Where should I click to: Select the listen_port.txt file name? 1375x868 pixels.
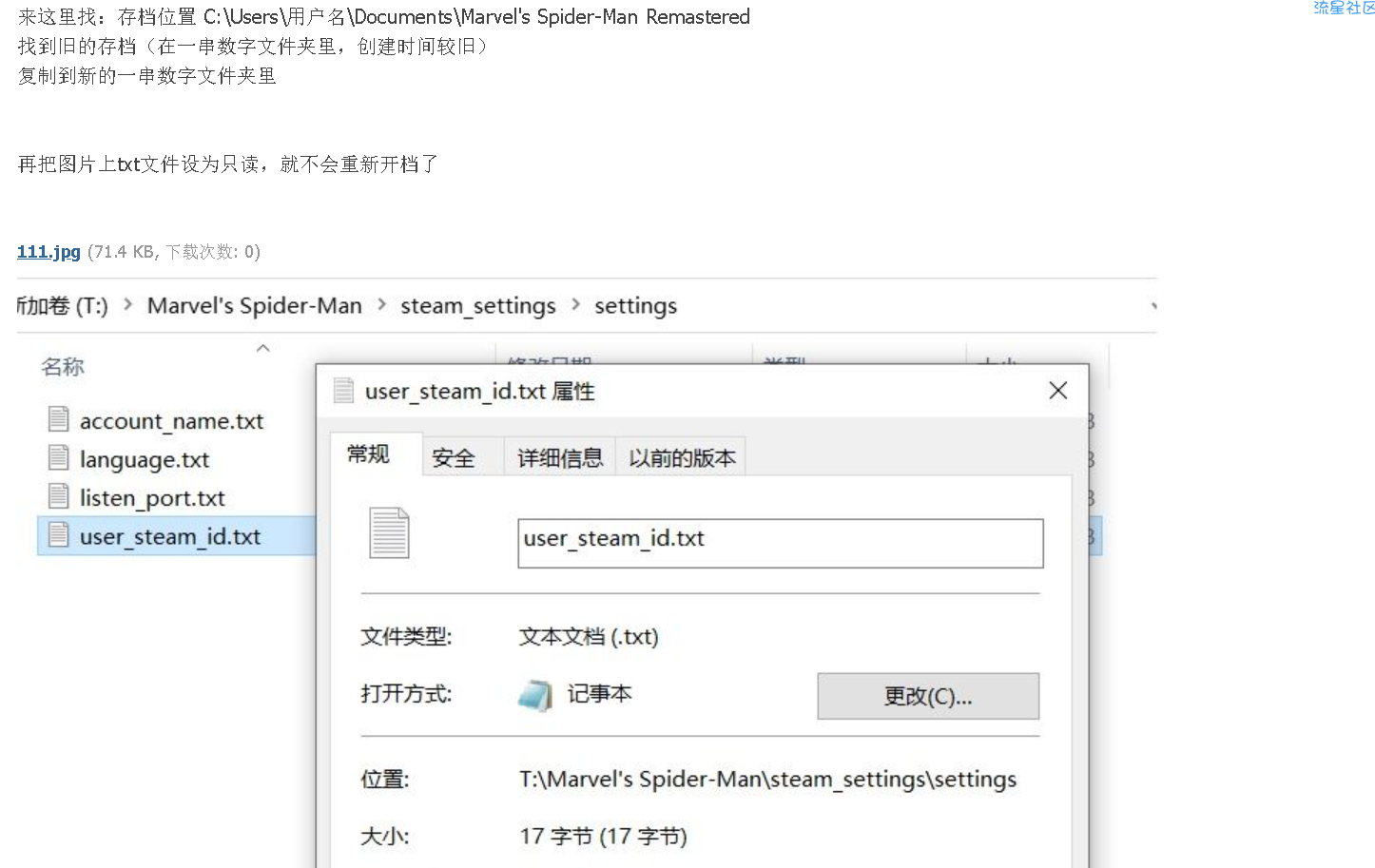coord(152,498)
